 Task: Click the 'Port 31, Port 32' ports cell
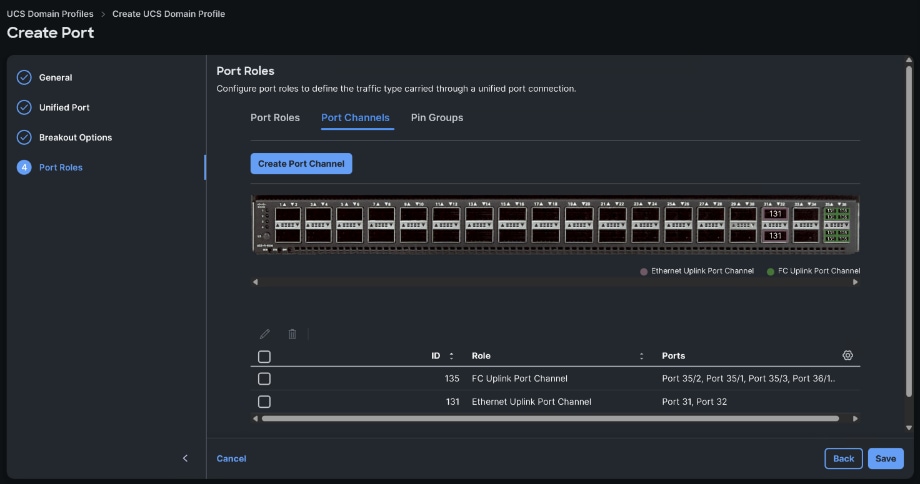[694, 401]
